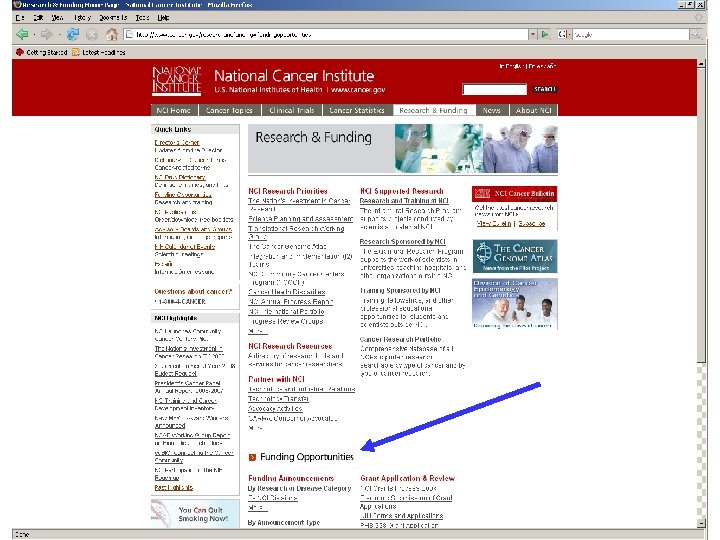
Task: Open the File menu
Action: [x=19, y=18]
